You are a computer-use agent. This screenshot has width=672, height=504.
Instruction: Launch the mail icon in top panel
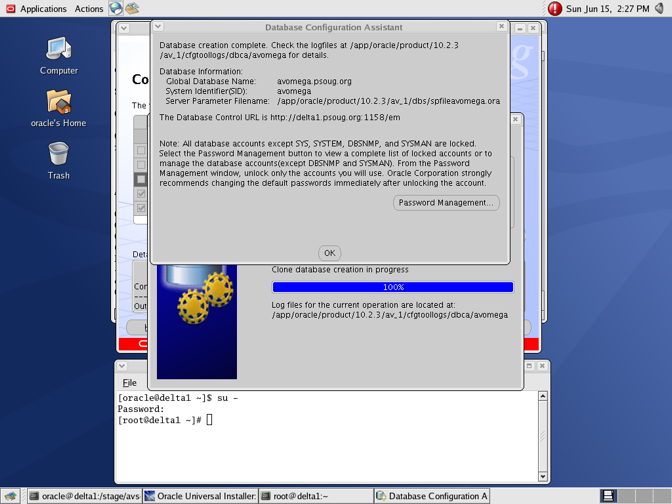pyautogui.click(x=132, y=8)
